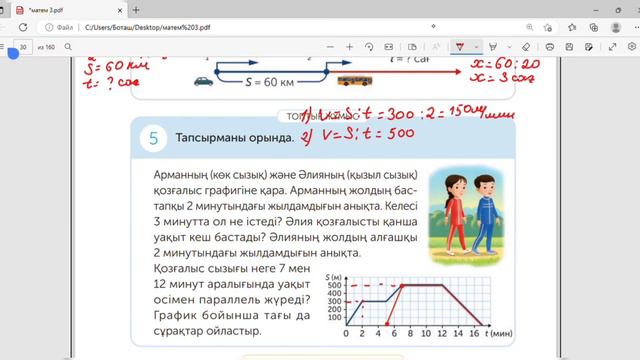Zoom in the PDF page
This screenshot has width=640, height=360.
pyautogui.click(x=349, y=47)
